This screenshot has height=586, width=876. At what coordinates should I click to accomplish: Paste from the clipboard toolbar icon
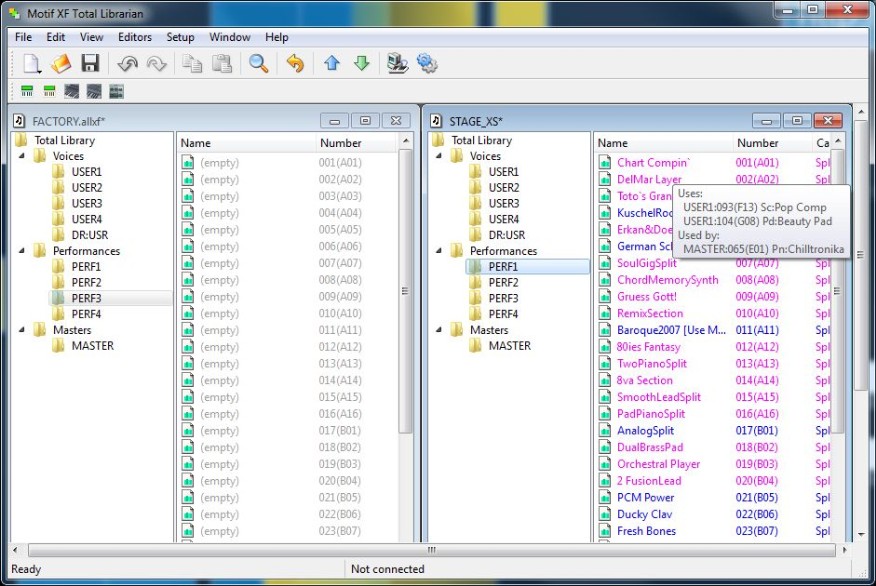coord(222,64)
